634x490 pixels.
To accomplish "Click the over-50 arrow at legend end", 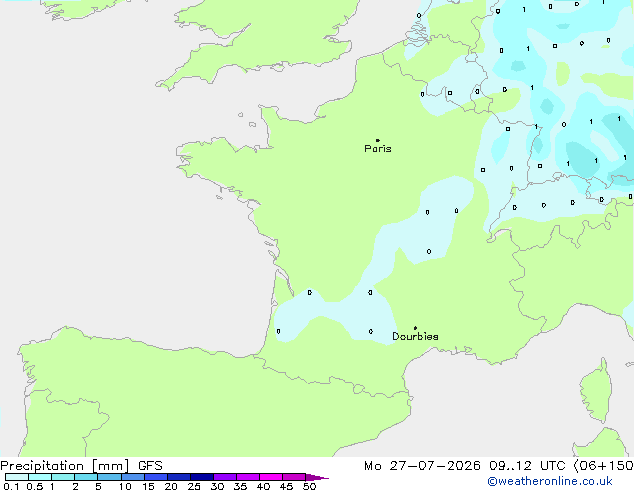I will [x=317, y=477].
